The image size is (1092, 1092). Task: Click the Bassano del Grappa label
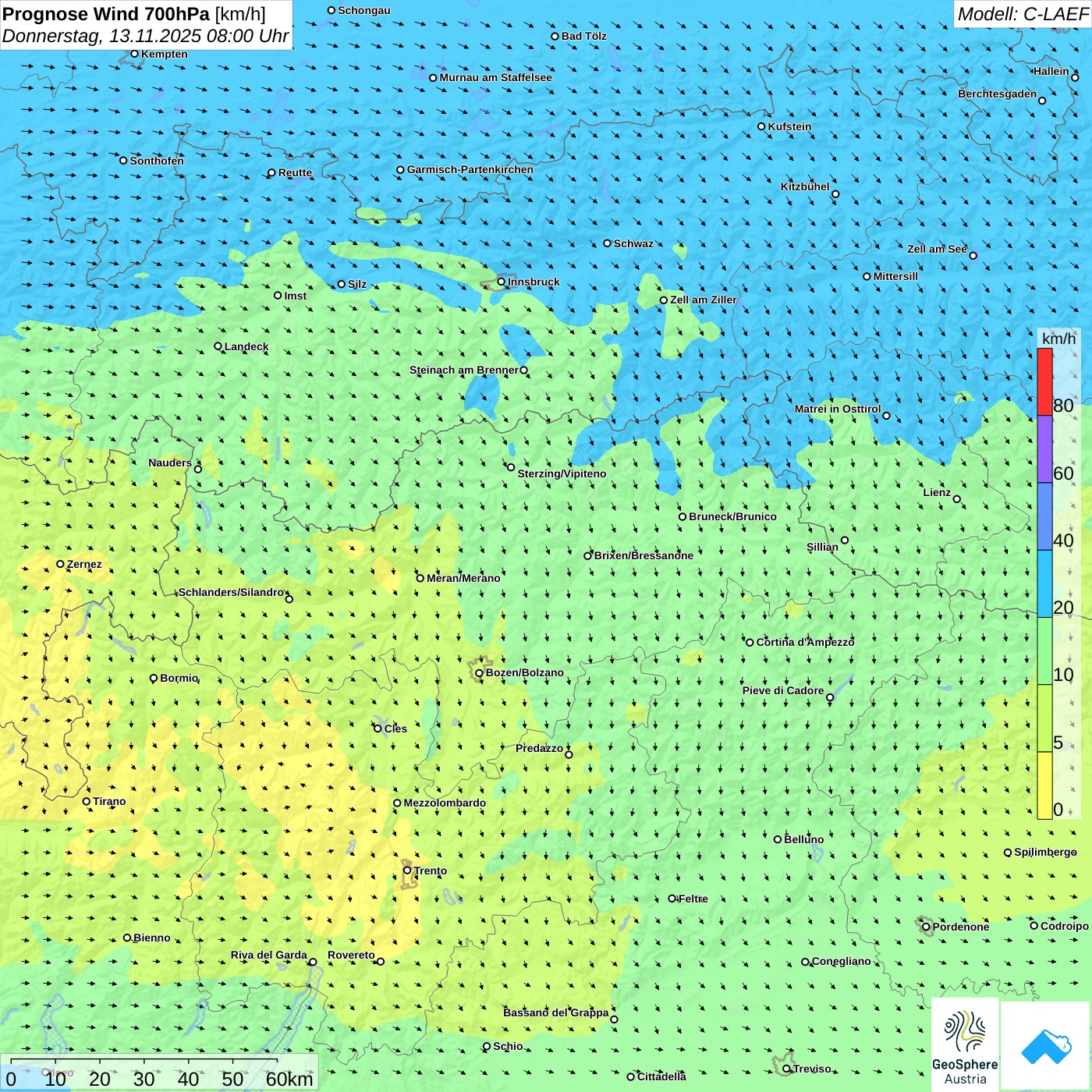556,1012
